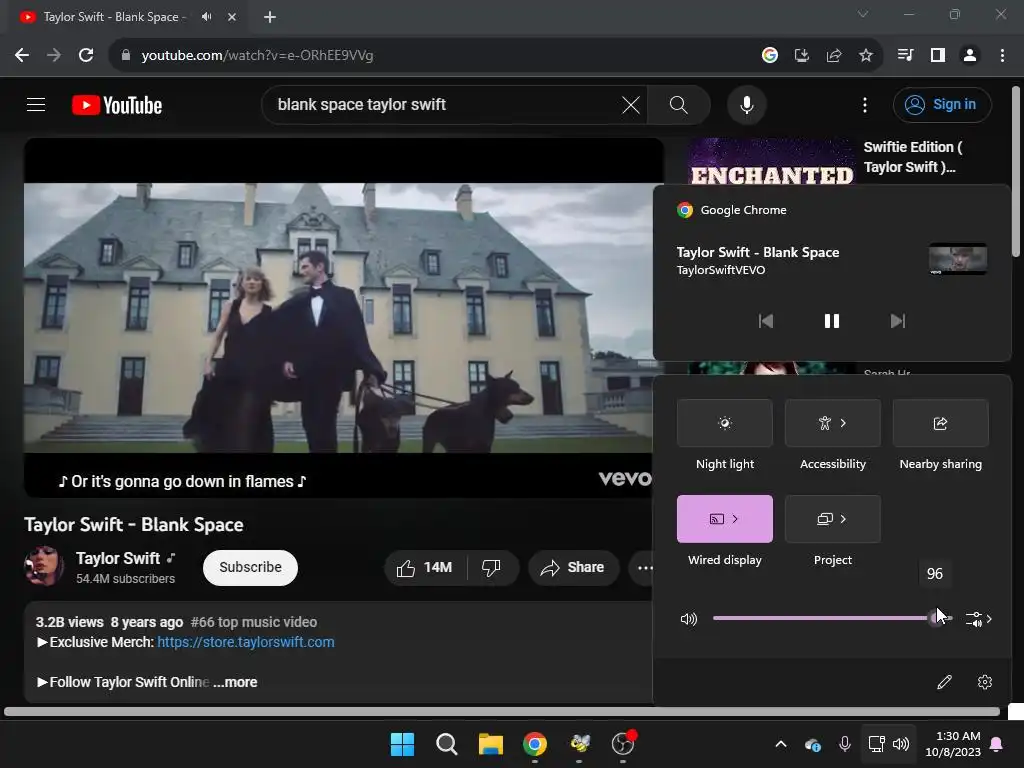Open the Accessibility quick setting
1024x768 pixels.
coord(833,423)
